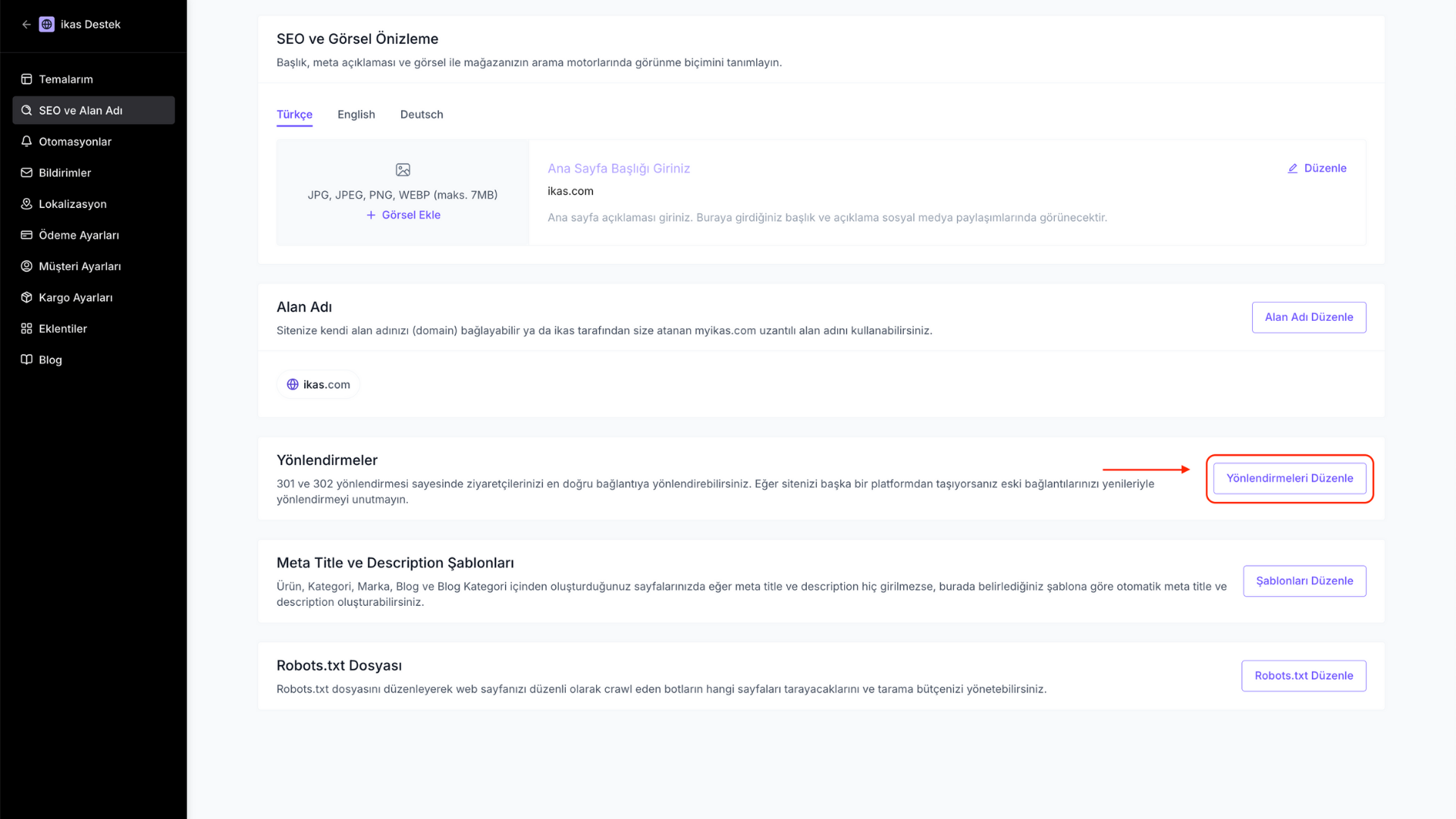The image size is (1456, 819).
Task: Click the back arrow icon
Action: 27,24
